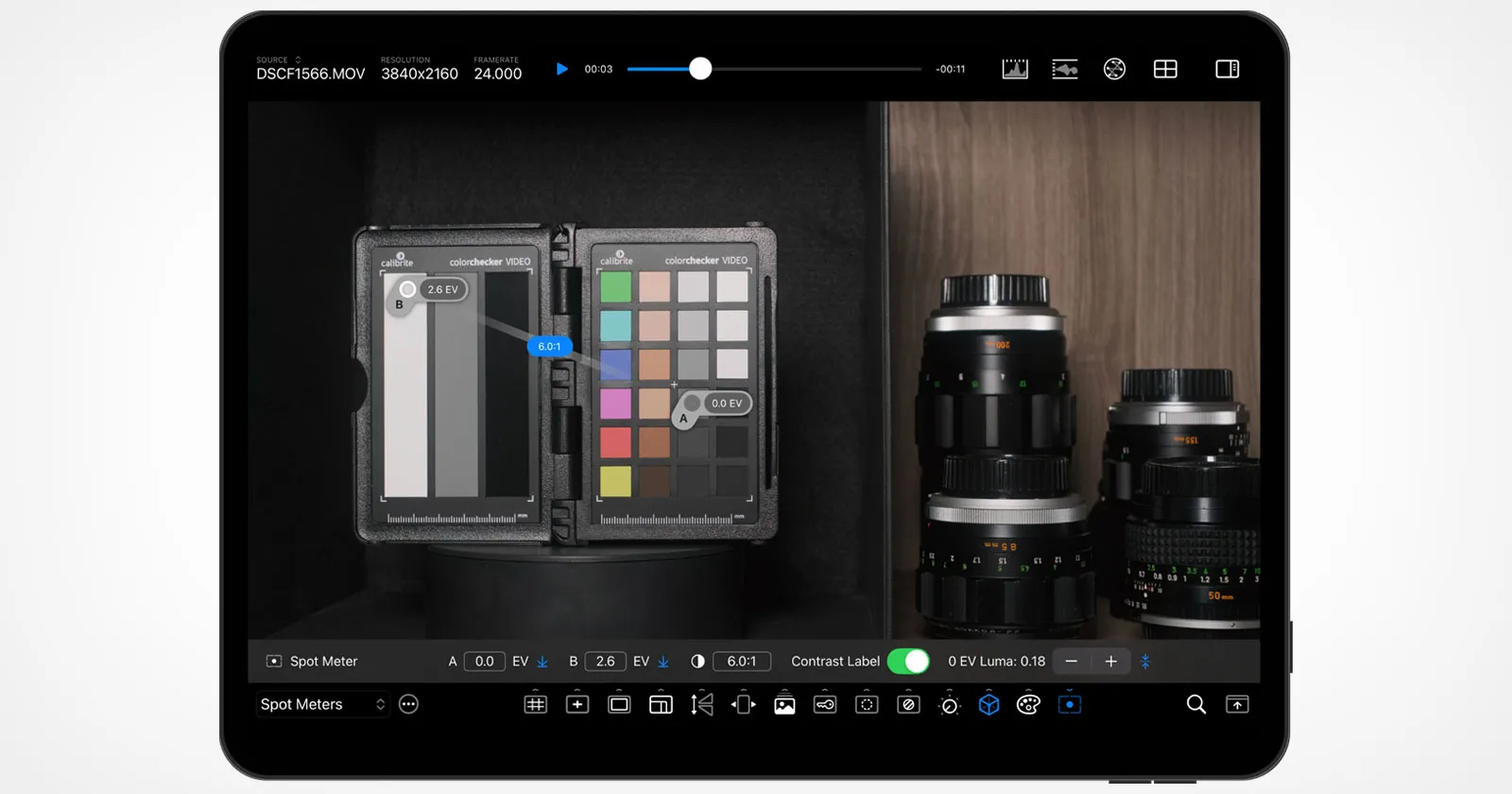
Task: Show the right sidebar panel
Action: click(1228, 69)
